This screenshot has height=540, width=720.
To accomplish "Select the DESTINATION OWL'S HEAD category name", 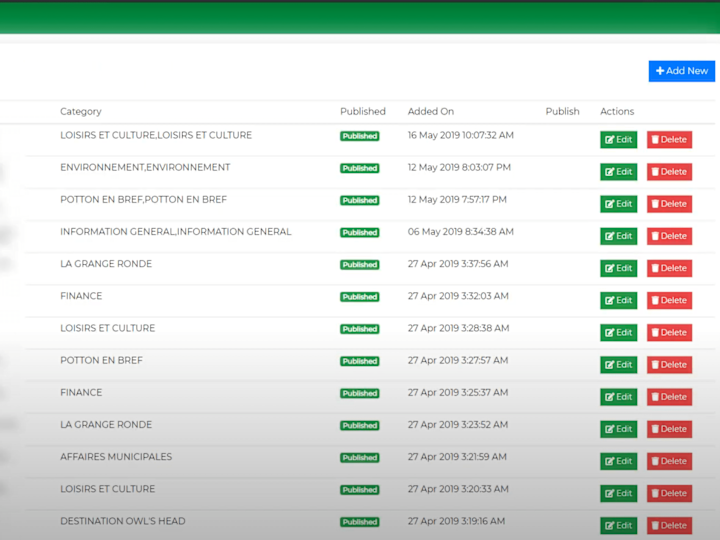I will [x=123, y=521].
